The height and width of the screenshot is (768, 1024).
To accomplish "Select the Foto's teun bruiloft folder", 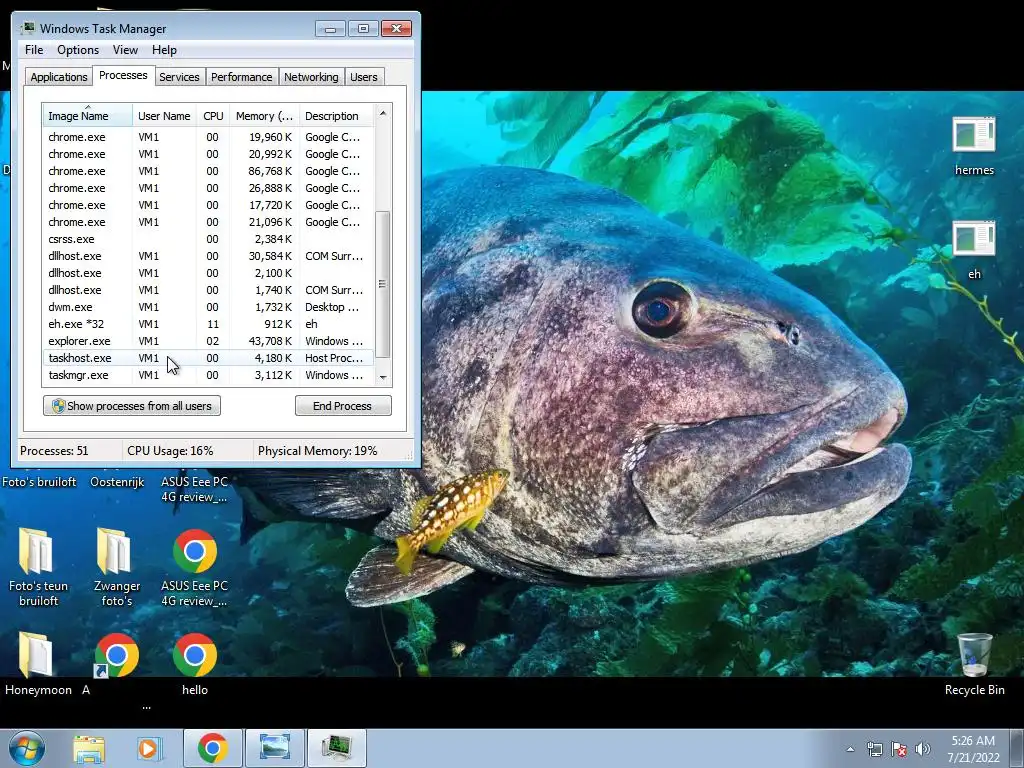I will click(38, 567).
